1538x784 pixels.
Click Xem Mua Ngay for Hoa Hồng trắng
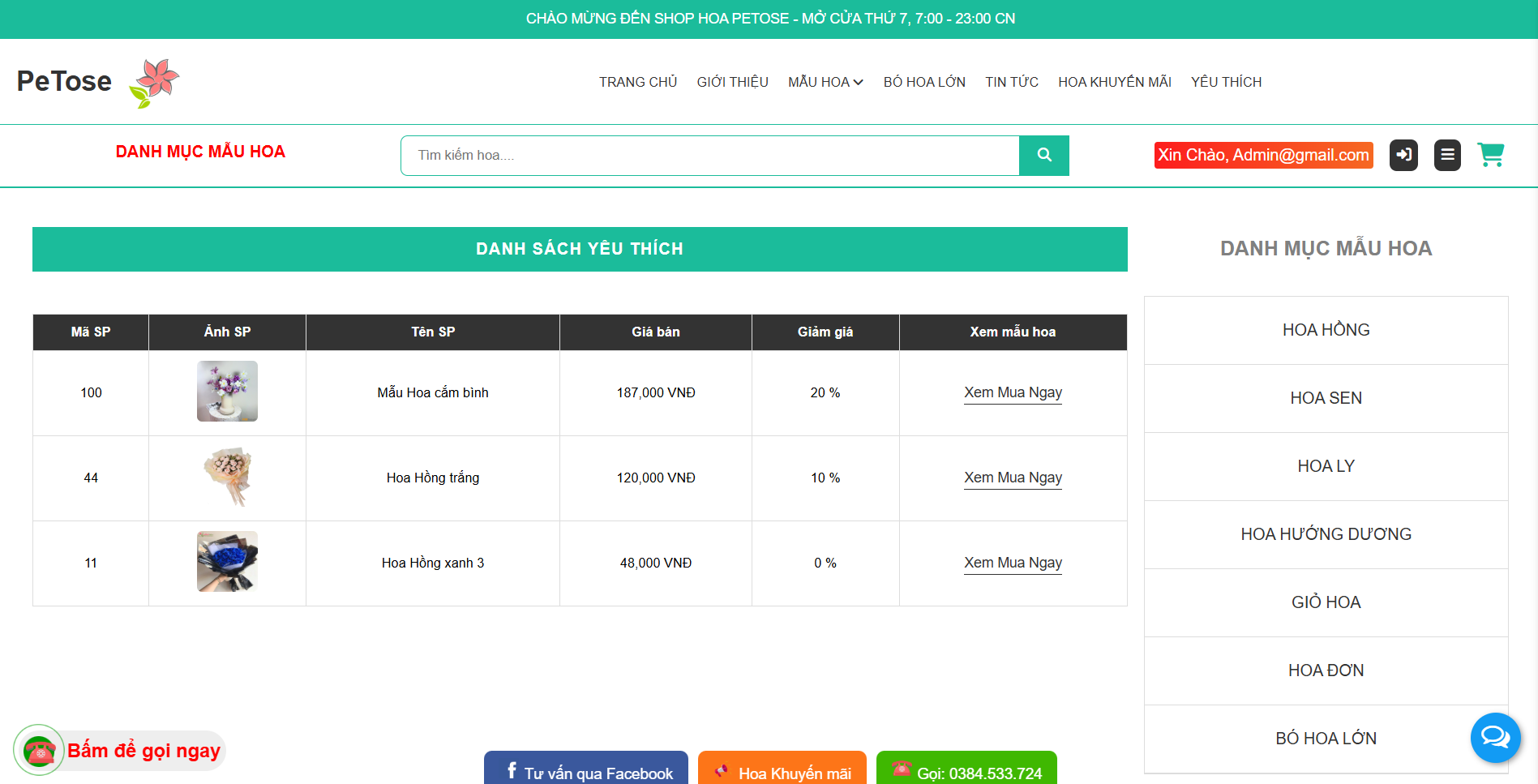[1013, 478]
